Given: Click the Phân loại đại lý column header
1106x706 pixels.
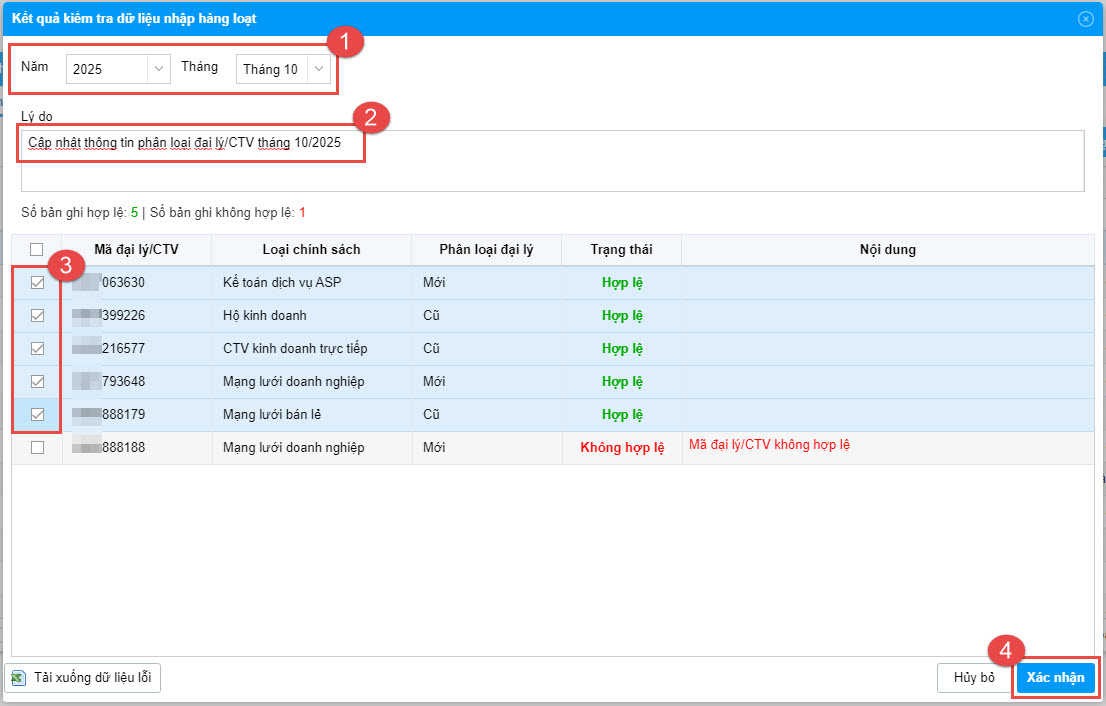Looking at the screenshot, I should coord(486,249).
